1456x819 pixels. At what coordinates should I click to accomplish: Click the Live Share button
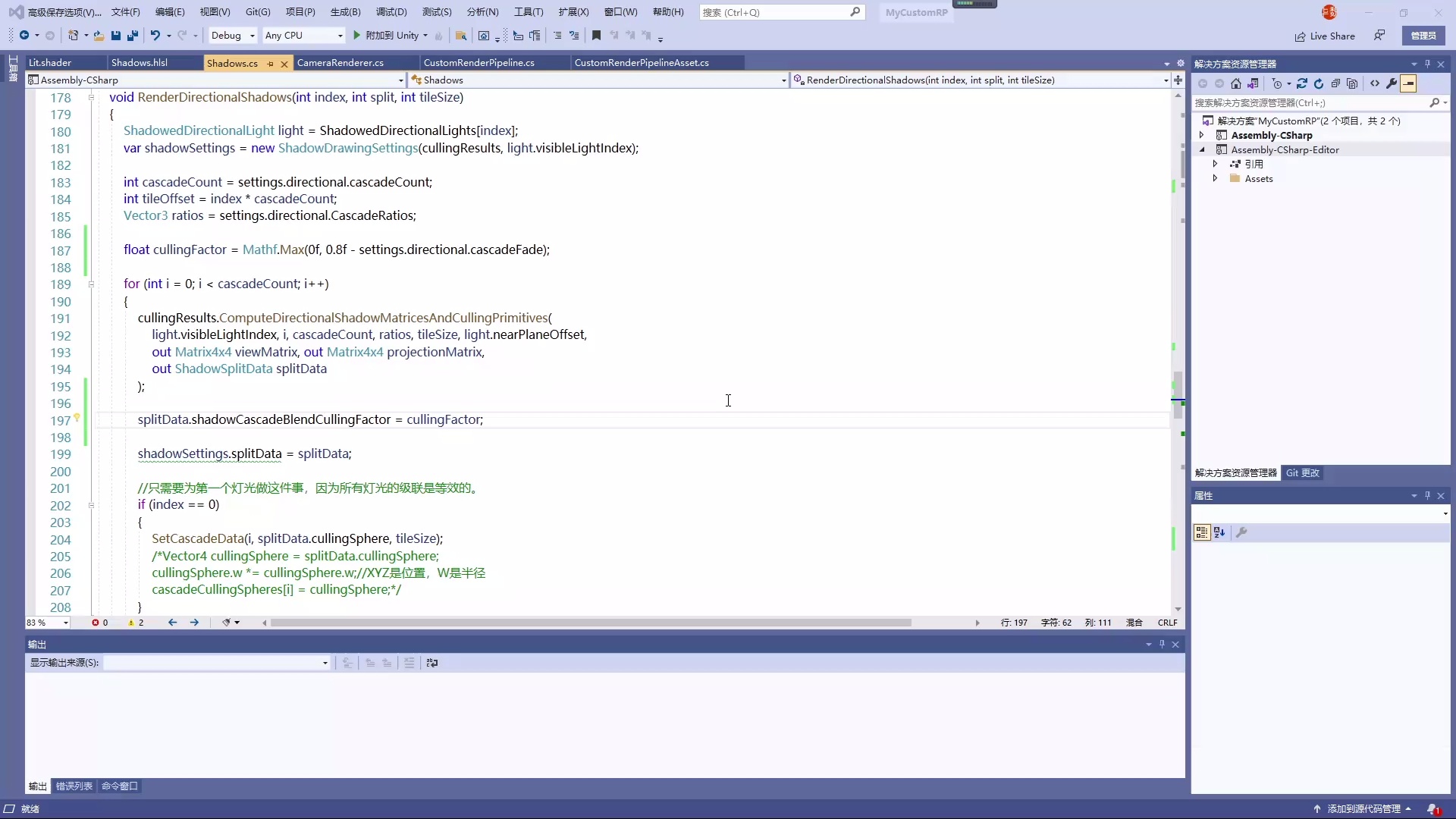pyautogui.click(x=1325, y=36)
